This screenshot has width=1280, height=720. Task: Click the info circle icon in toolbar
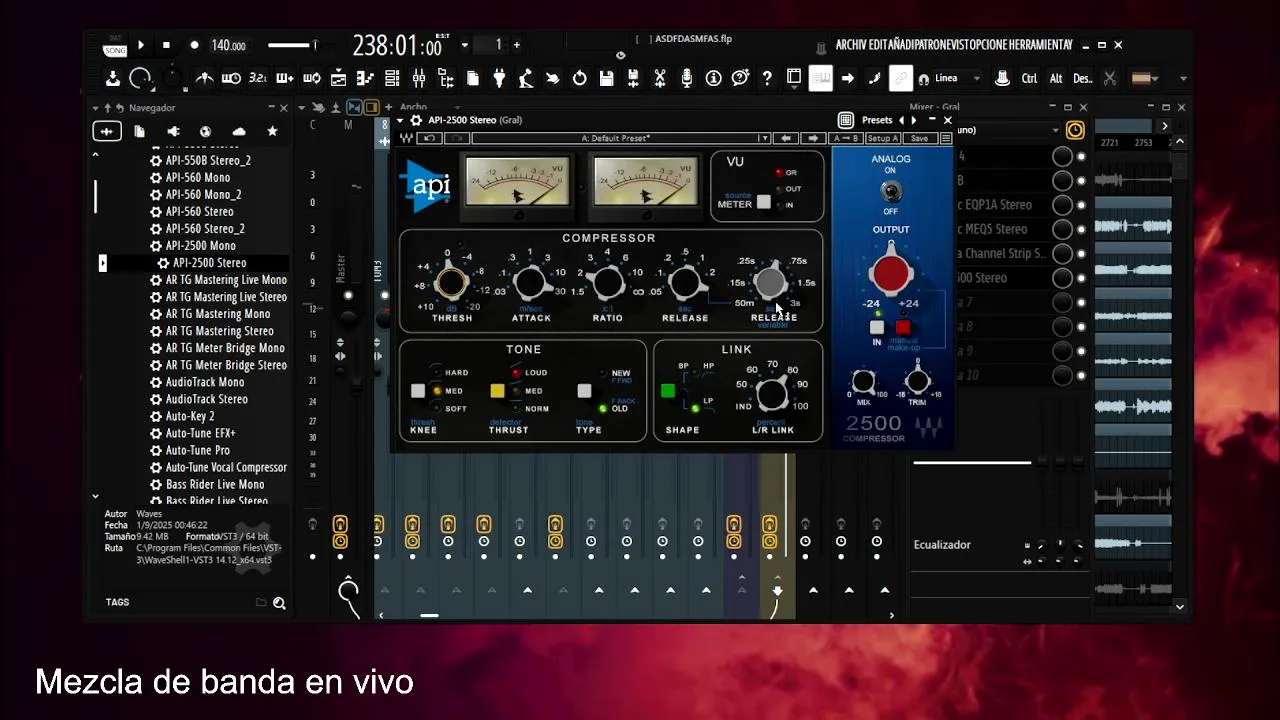pos(714,78)
